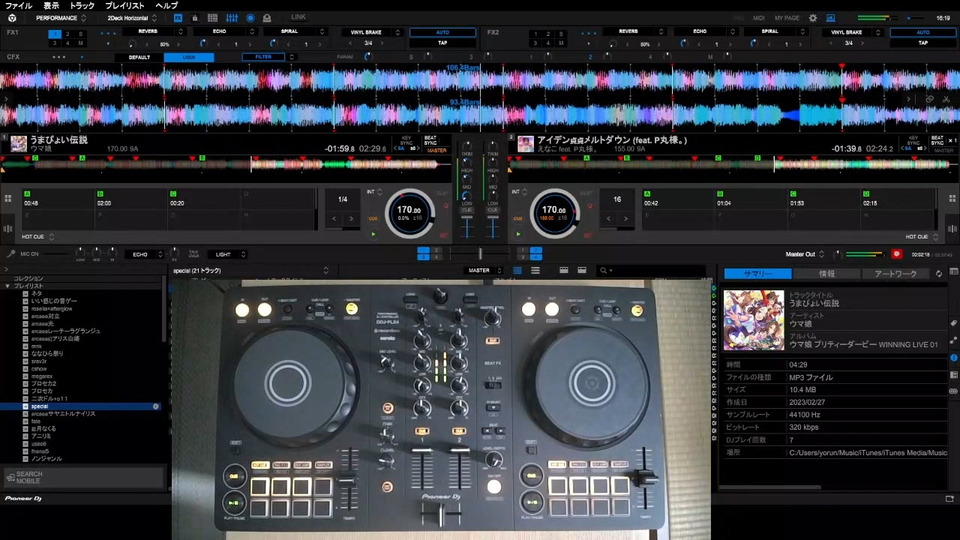Click deck 2 pad grid icon at right edge

952,198
